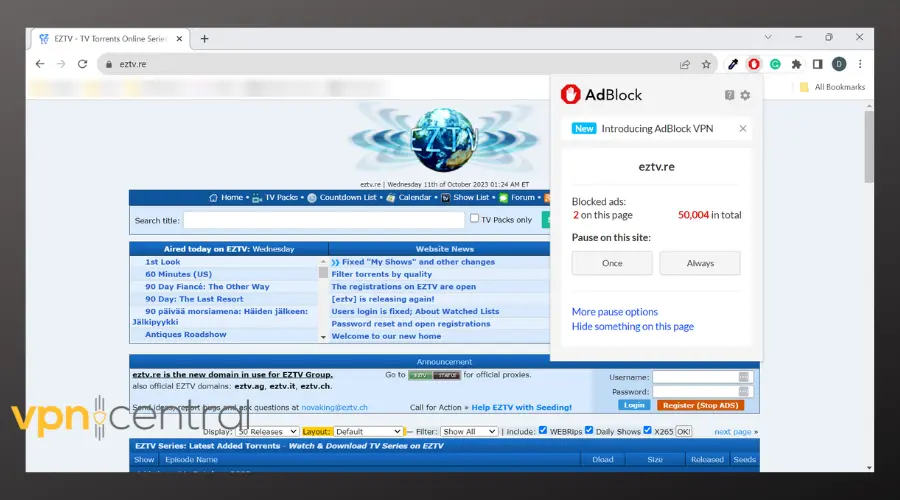The image size is (900, 500).
Task: Open Chrome's three-dot menu
Action: click(860, 64)
